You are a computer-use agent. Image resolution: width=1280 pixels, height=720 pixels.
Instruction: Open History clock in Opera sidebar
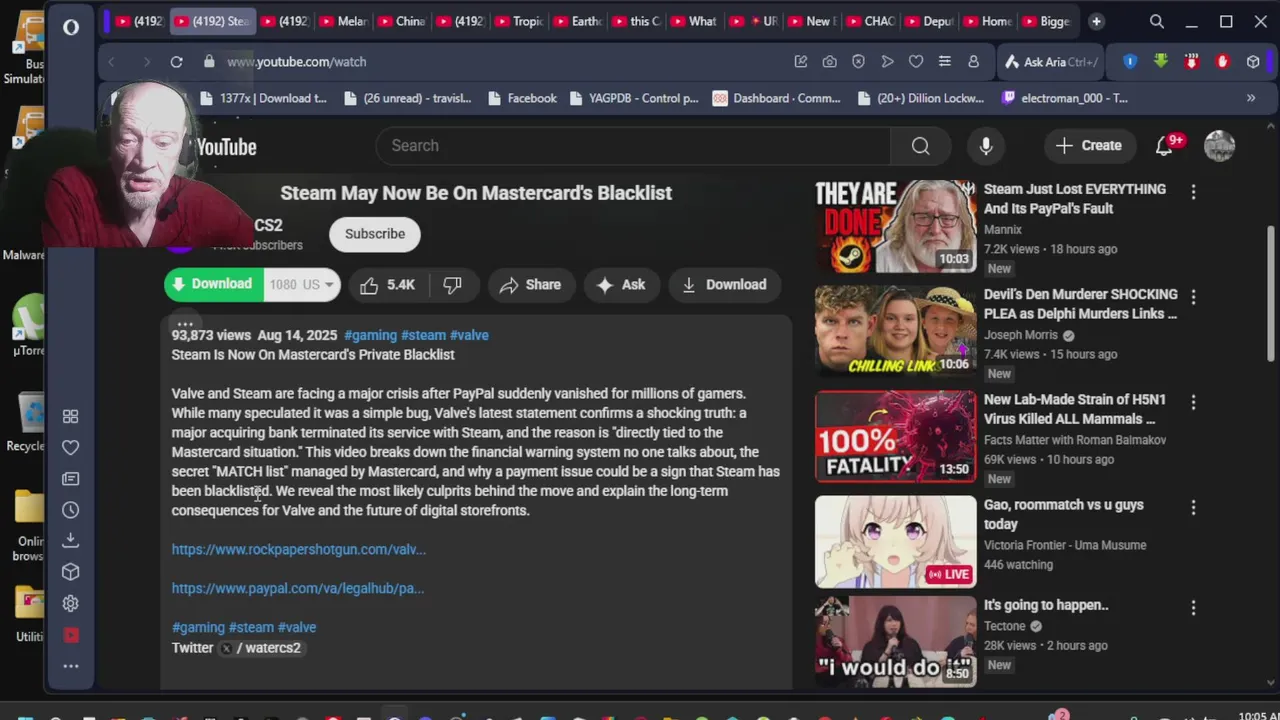coord(70,510)
